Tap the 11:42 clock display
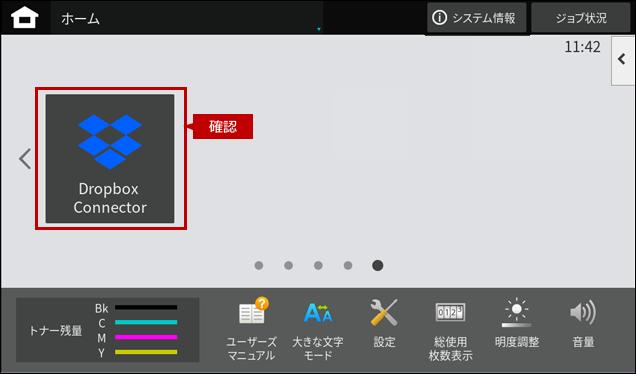 click(582, 47)
